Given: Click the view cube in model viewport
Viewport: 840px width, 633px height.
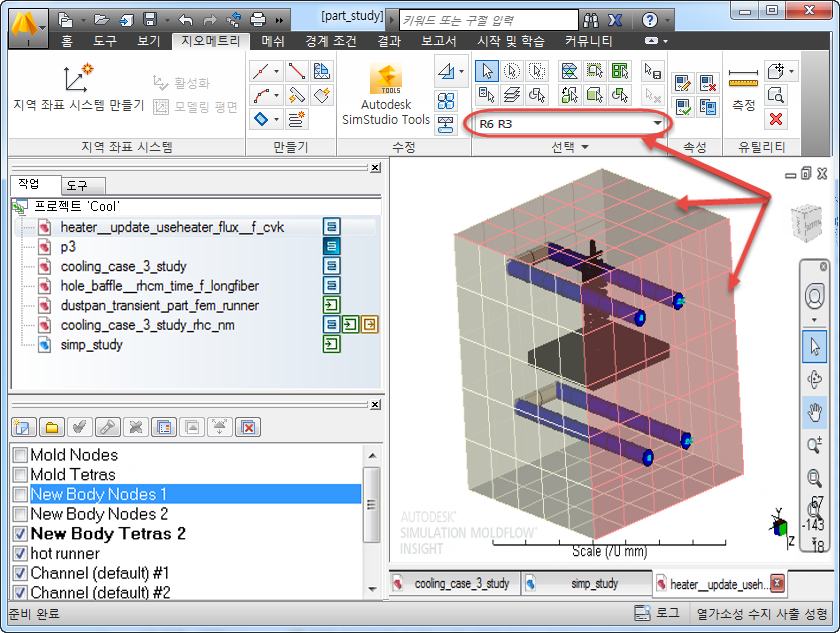Looking at the screenshot, I should 806,222.
